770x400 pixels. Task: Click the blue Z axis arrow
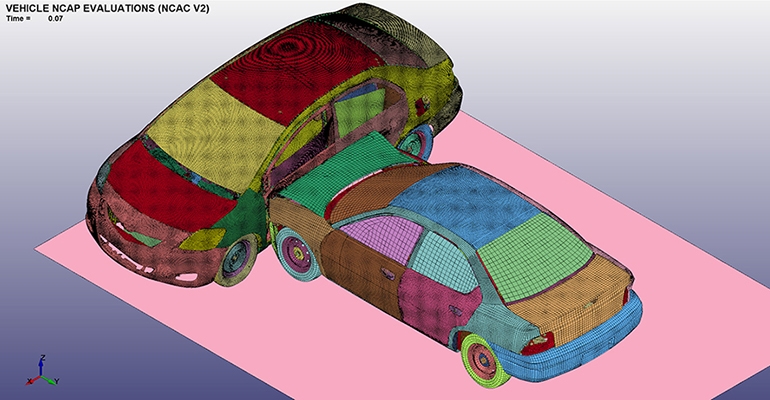pos(40,361)
